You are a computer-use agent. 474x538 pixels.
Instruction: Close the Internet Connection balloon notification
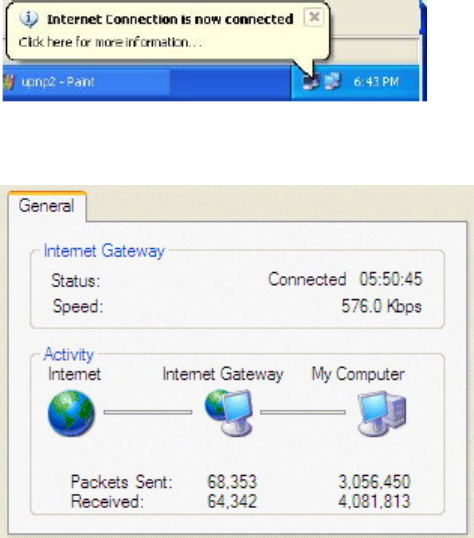pos(313,17)
